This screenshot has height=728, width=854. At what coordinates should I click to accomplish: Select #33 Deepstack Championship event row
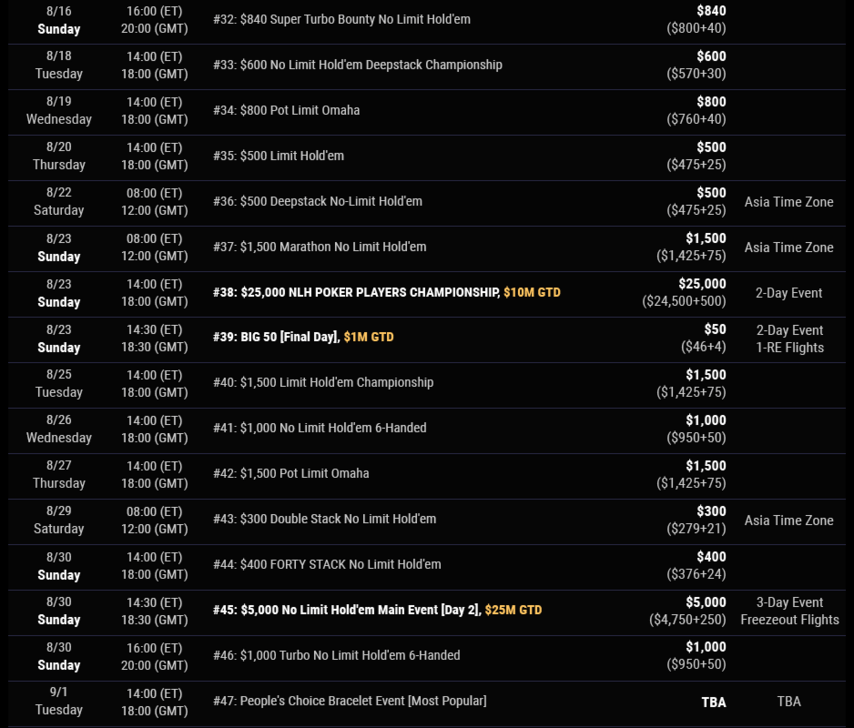coord(357,65)
